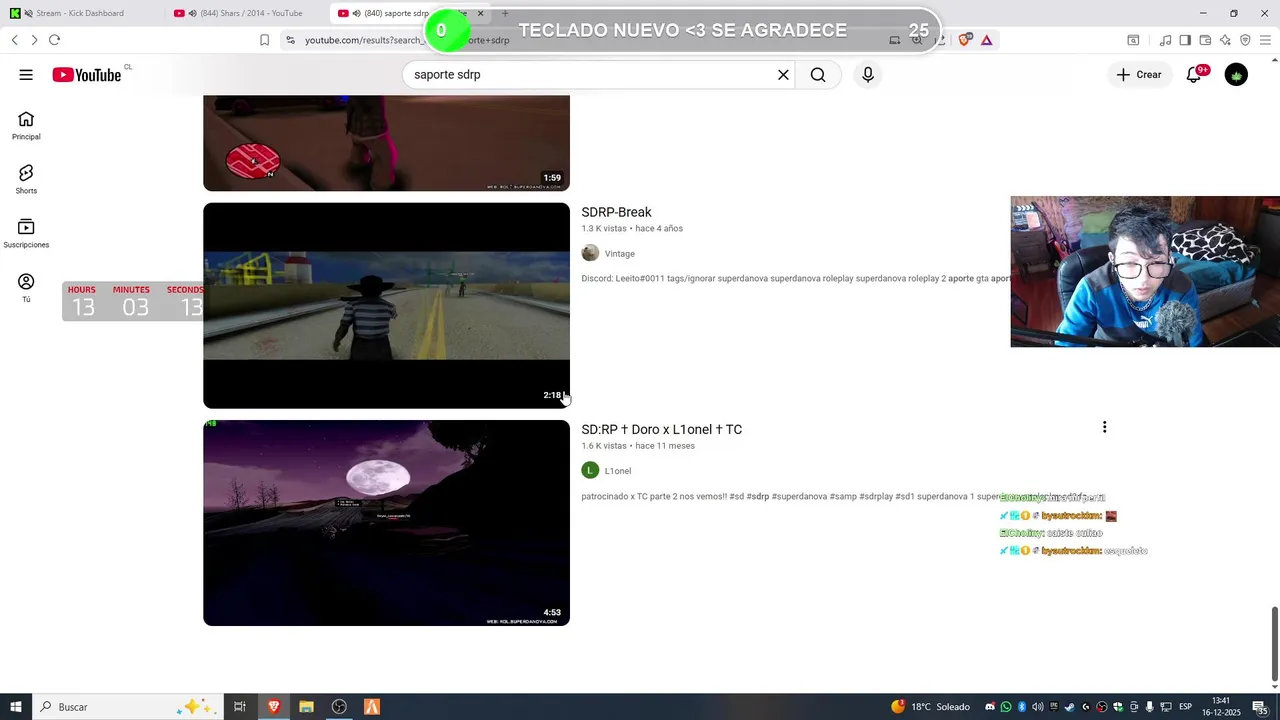Open the Steam tray icon
This screenshot has height=720, width=1280.
tap(1069, 707)
